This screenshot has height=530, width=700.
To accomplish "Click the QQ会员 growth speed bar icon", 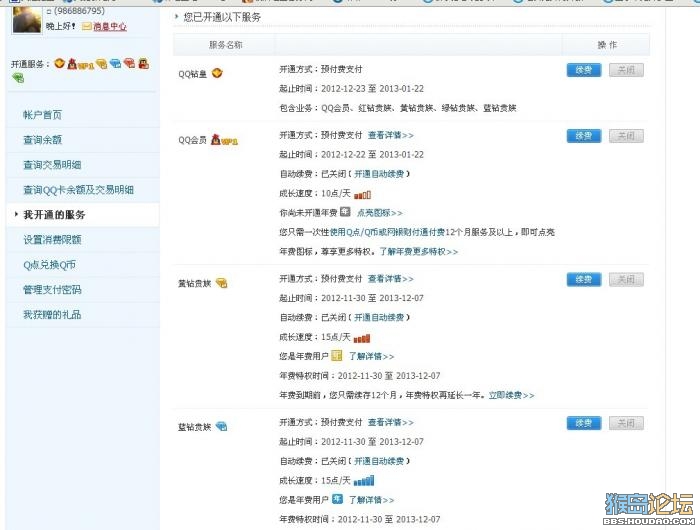I will (362, 194).
